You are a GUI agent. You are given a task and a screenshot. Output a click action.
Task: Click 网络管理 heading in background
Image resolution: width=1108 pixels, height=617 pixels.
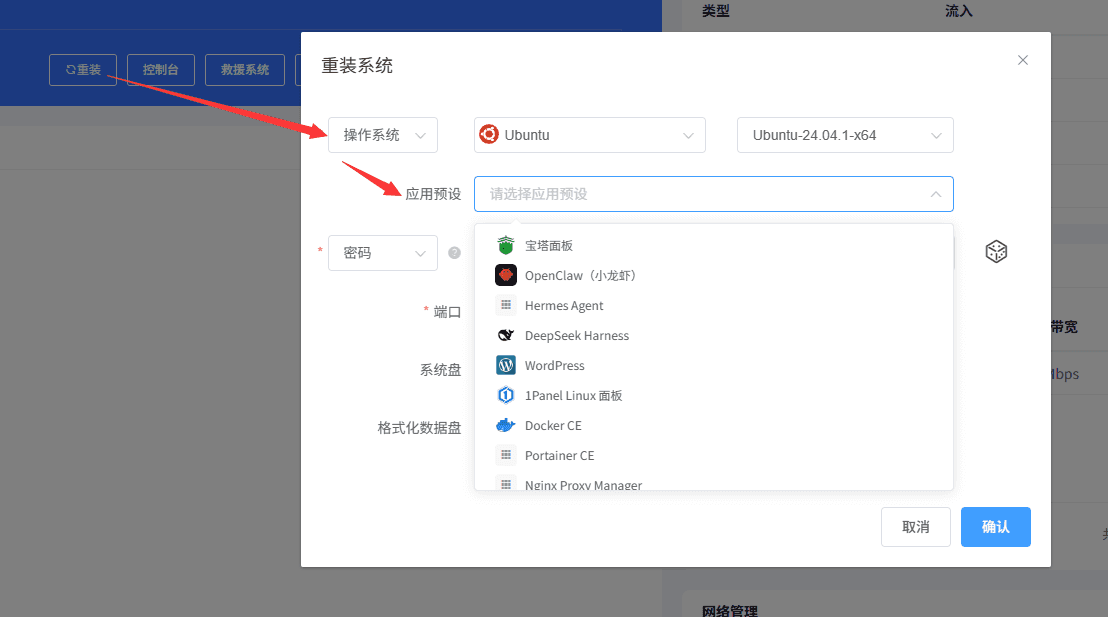[729, 611]
